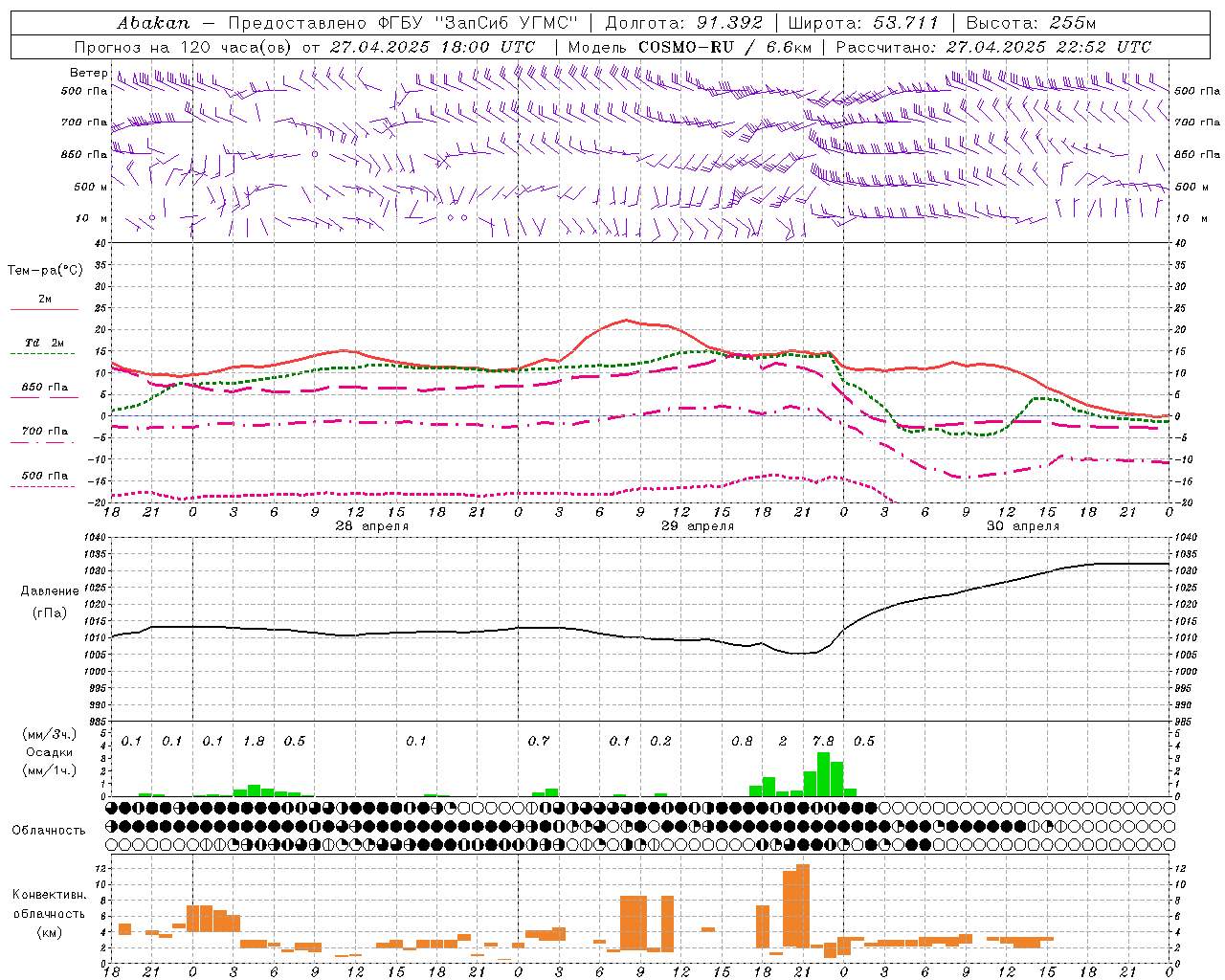Click the (мм/3ч.) precipitation unit label

(50, 734)
